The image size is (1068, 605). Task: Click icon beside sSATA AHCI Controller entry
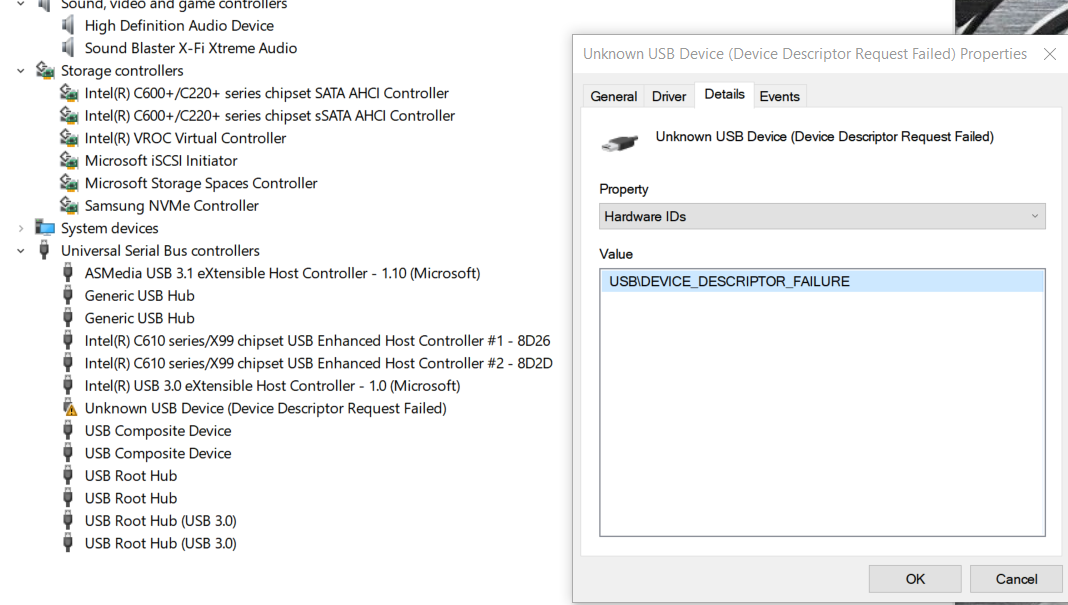(69, 115)
